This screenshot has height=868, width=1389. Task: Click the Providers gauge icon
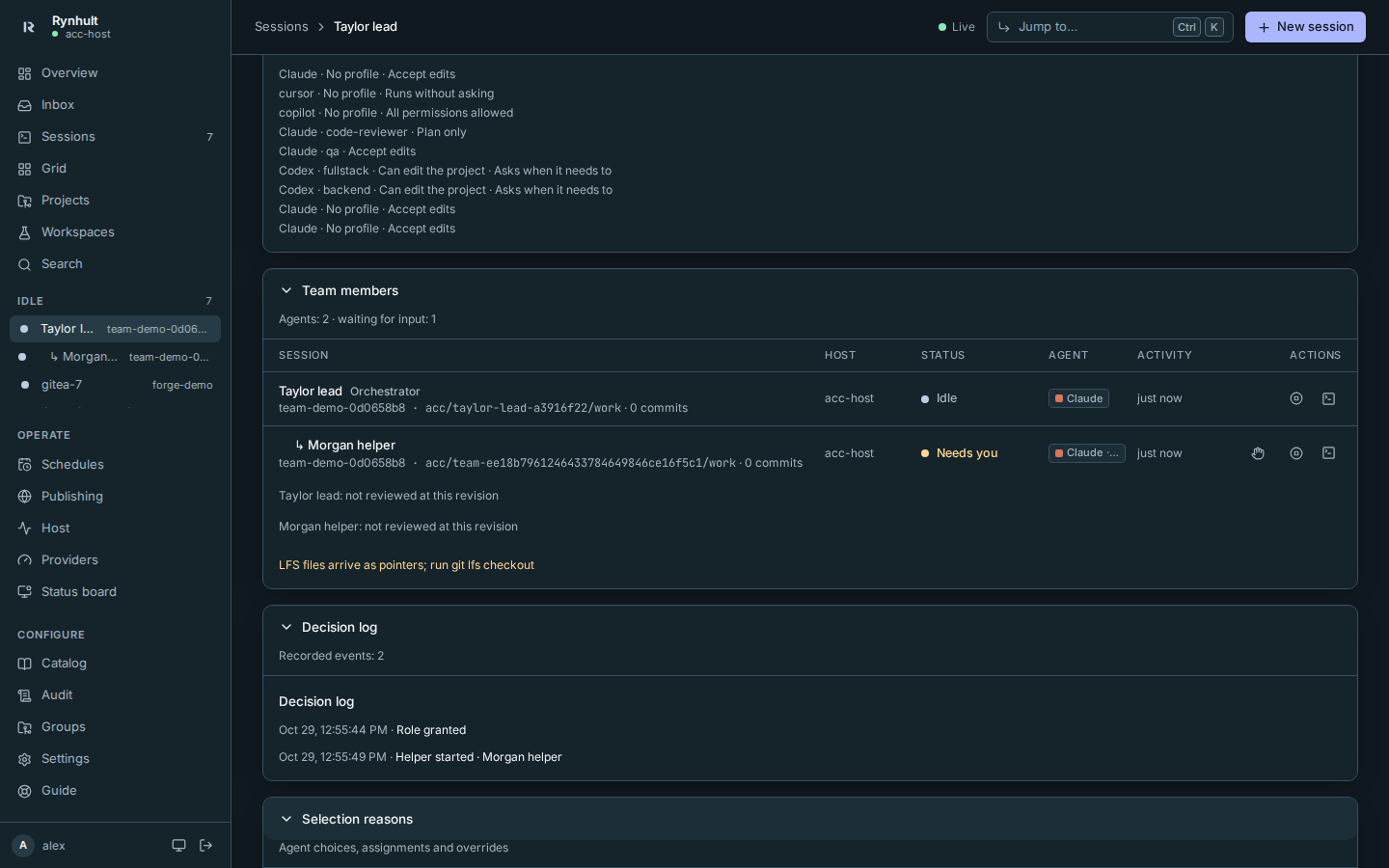click(x=25, y=560)
